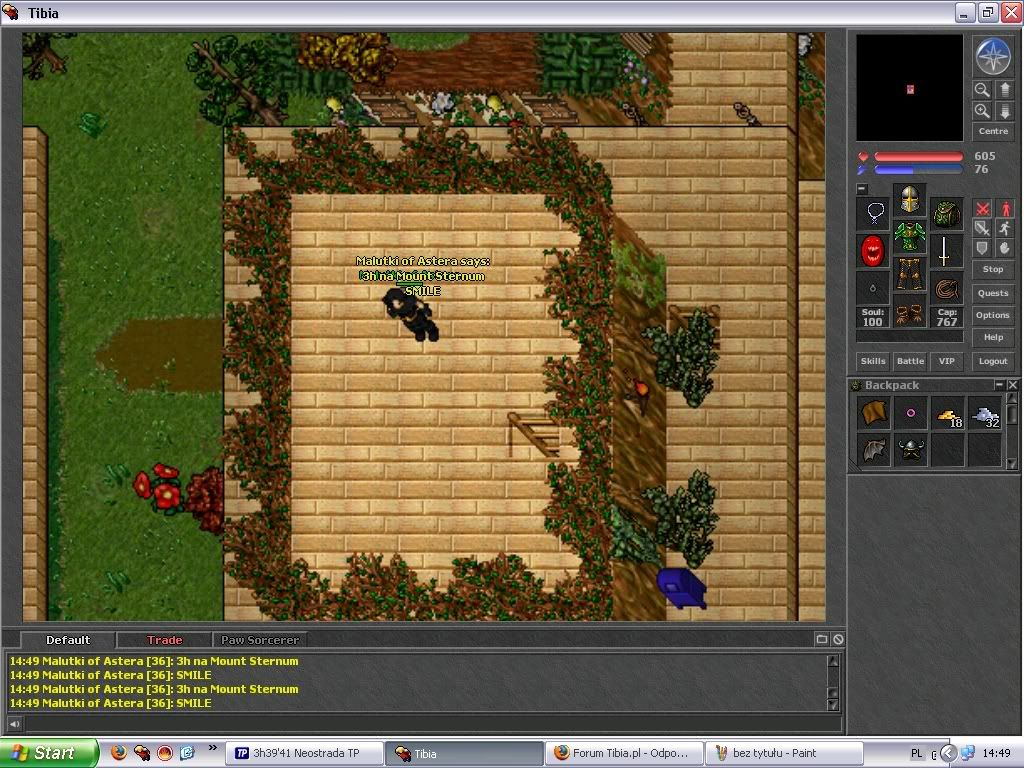Toggle the Battle list window
1024x768 pixels.
pyautogui.click(x=910, y=361)
